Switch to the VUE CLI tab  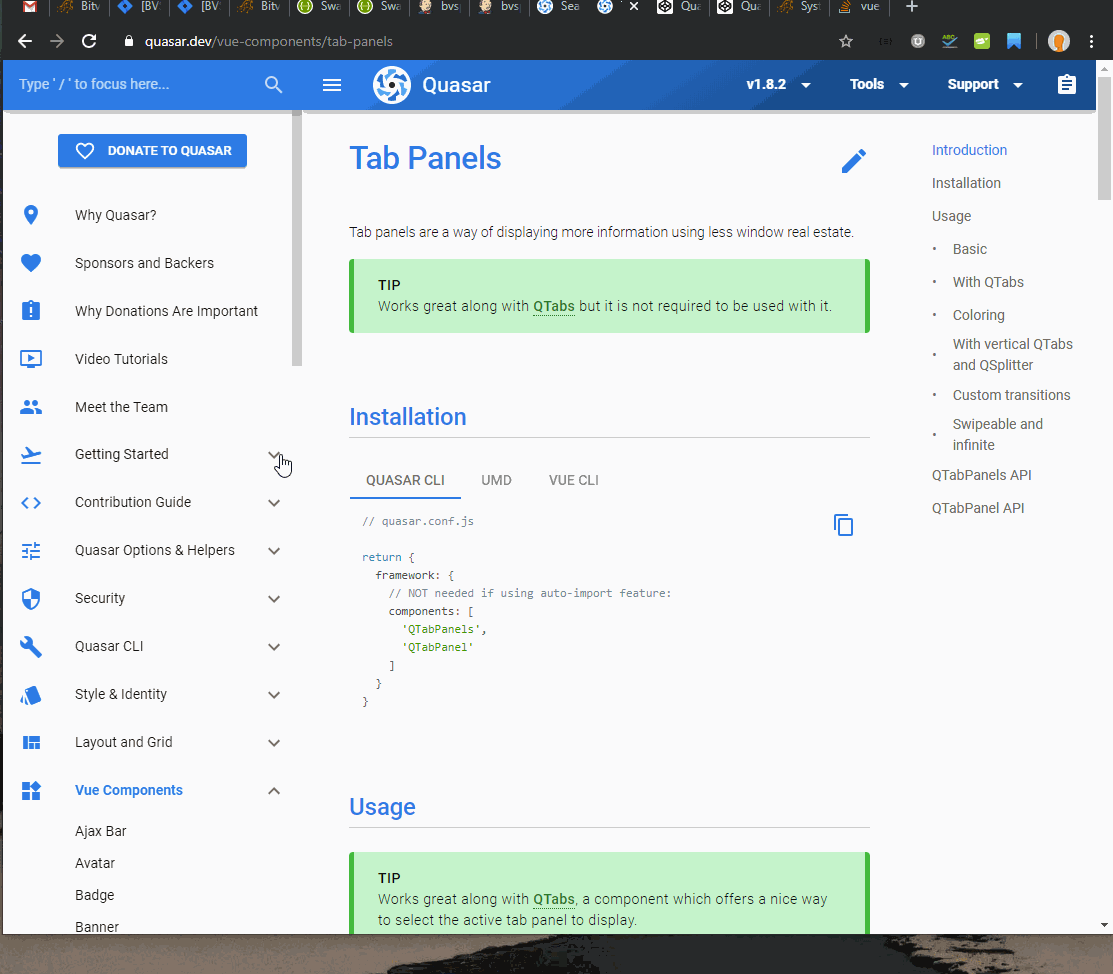(574, 481)
